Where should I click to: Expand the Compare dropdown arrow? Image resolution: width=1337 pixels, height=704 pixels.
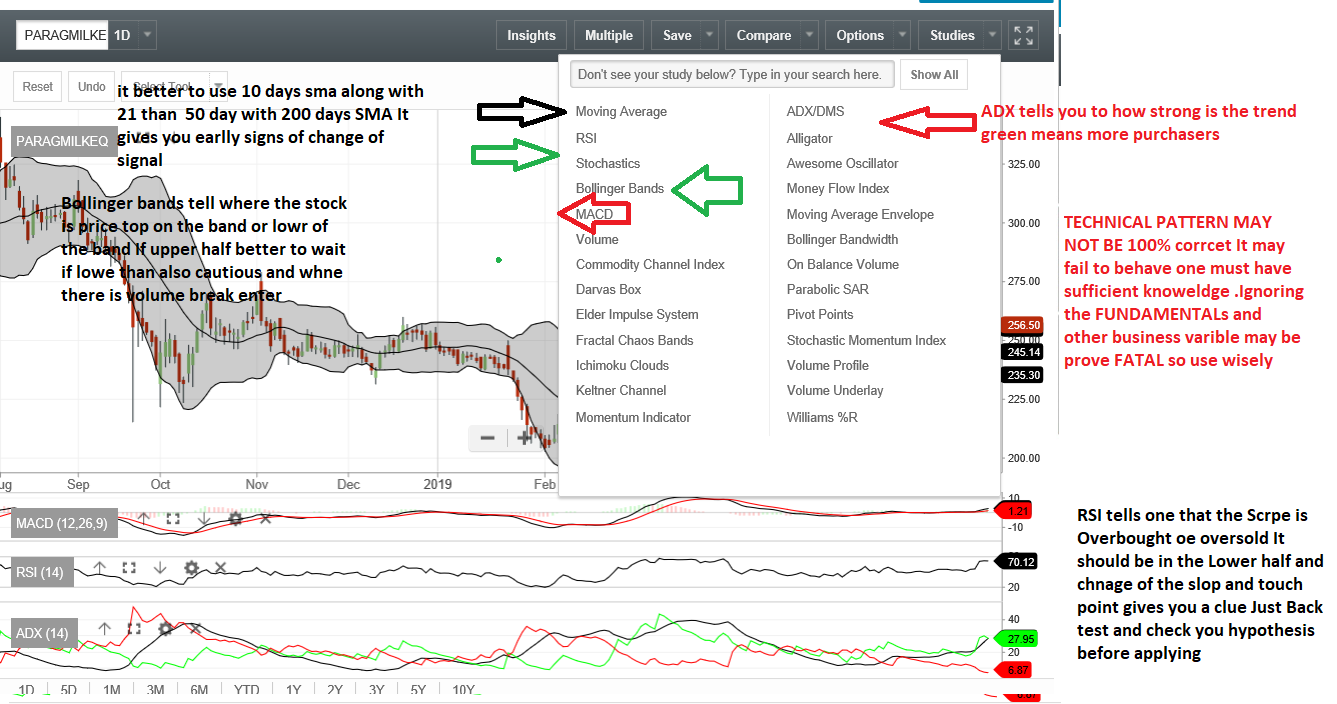(809, 35)
